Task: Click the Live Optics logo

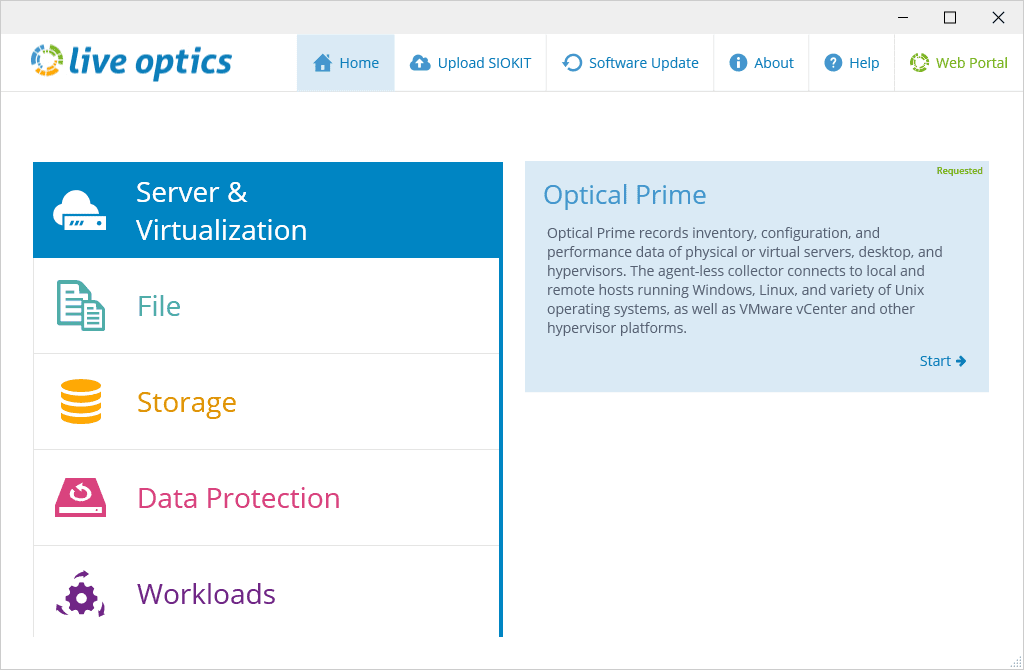Action: pos(131,61)
